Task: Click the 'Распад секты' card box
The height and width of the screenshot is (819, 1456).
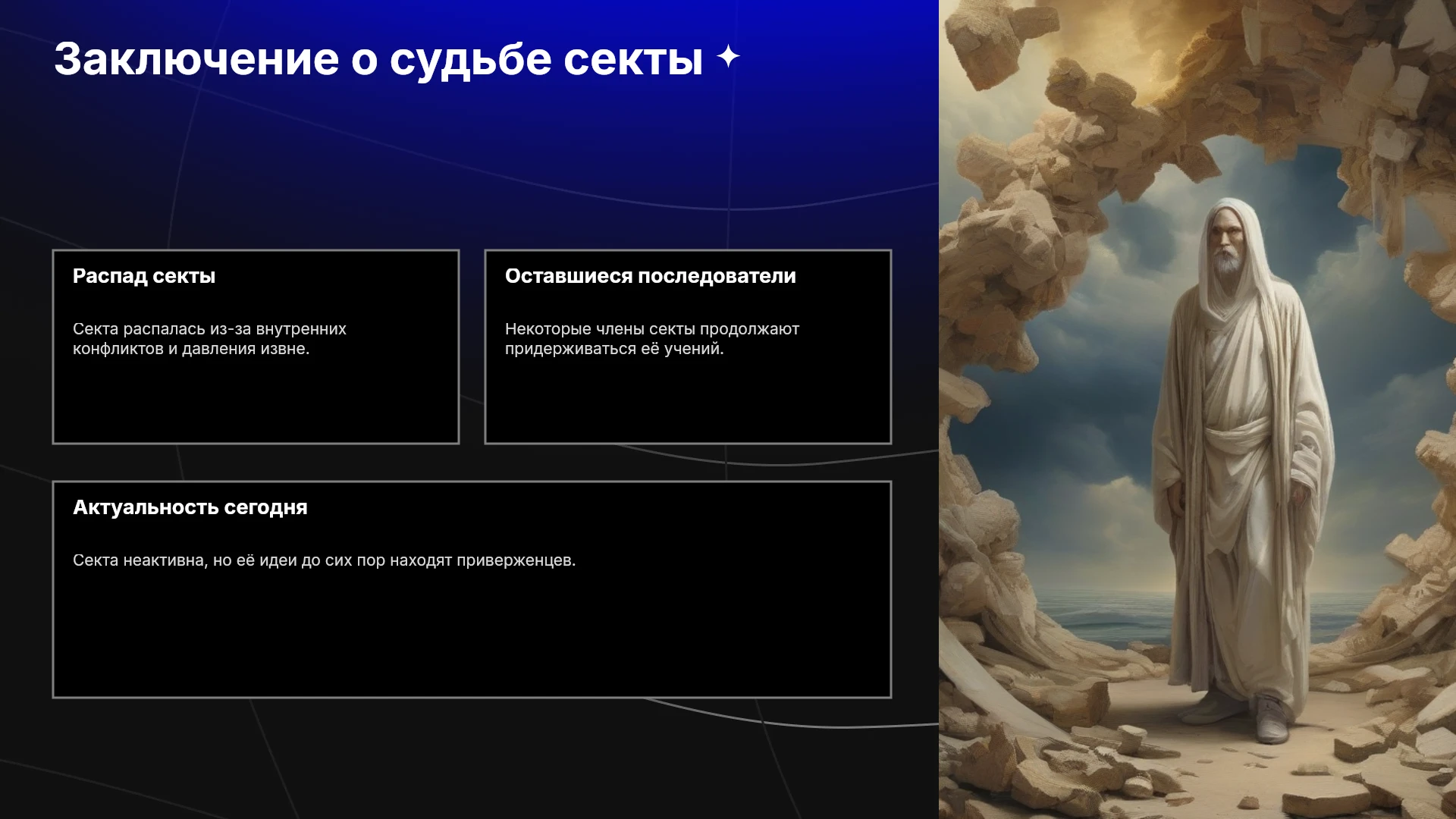Action: (x=256, y=347)
